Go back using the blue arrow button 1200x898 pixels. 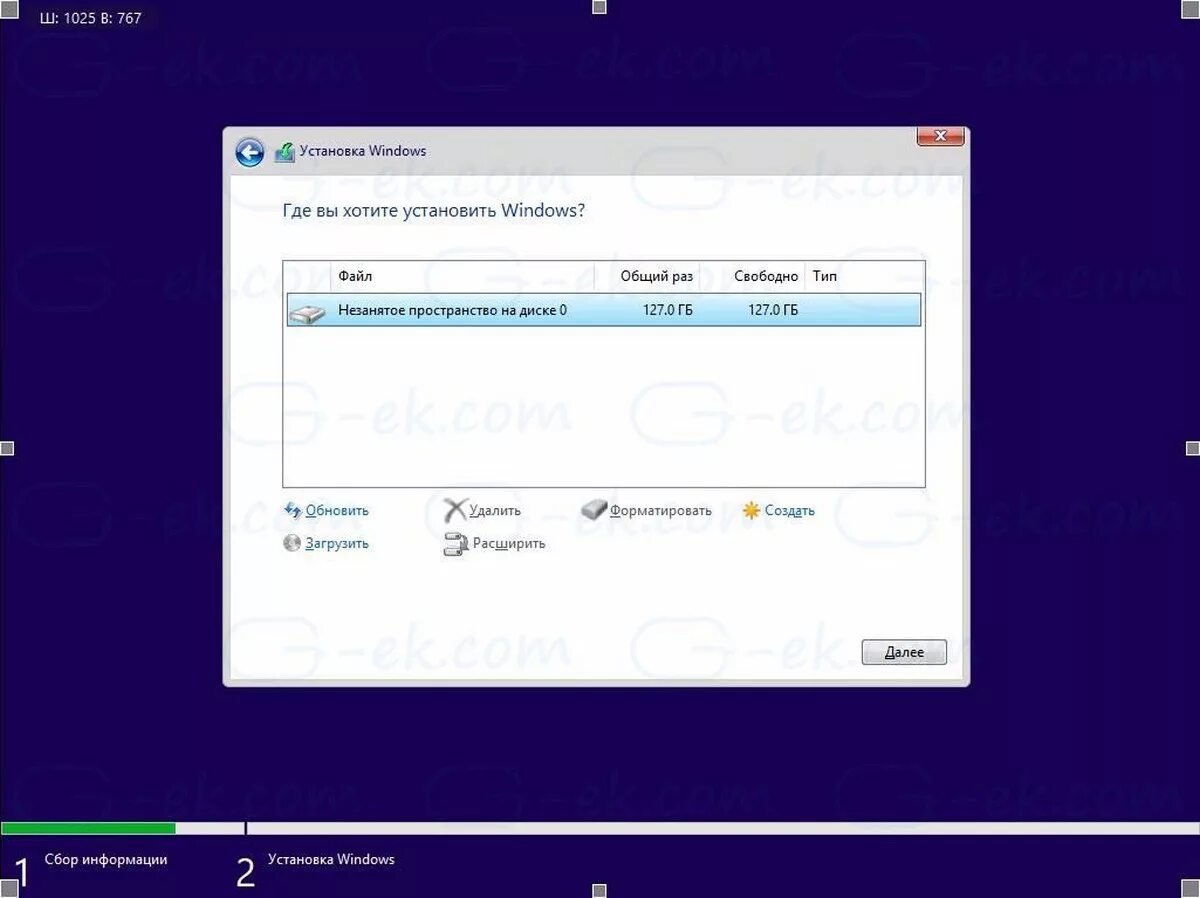[249, 152]
